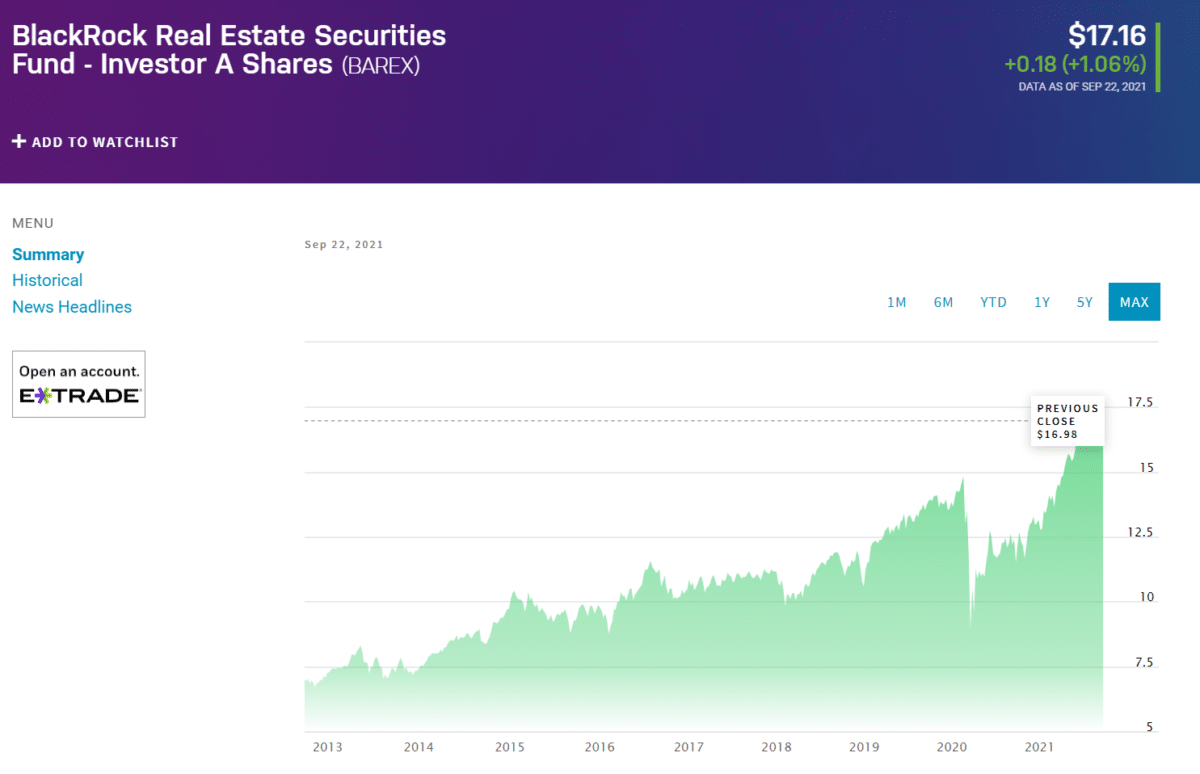This screenshot has width=1200, height=774.
Task: Open the Summary menu link
Action: 48,255
